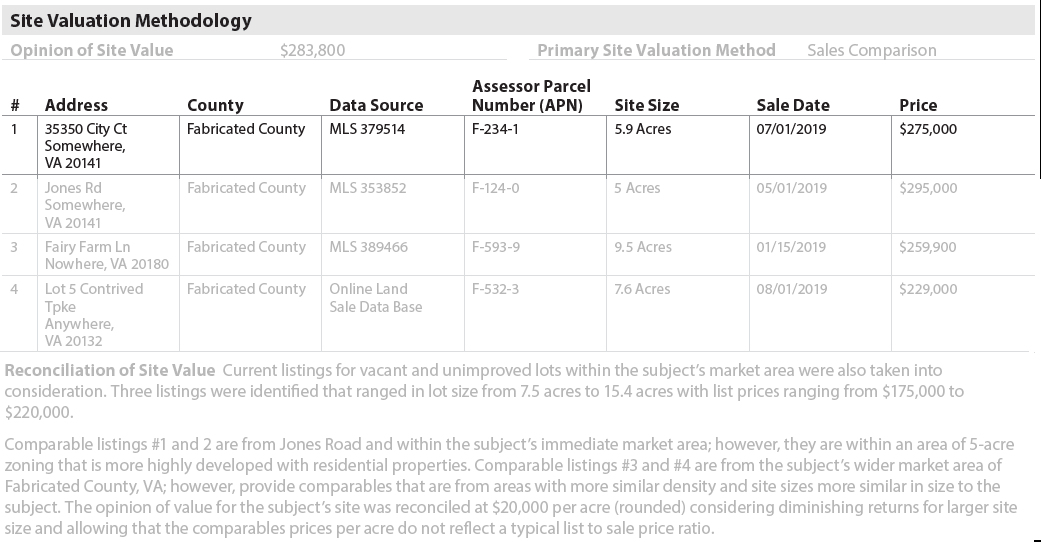Click the Sale Date column header
Viewport: 1041px width, 542px height.
[x=793, y=105]
